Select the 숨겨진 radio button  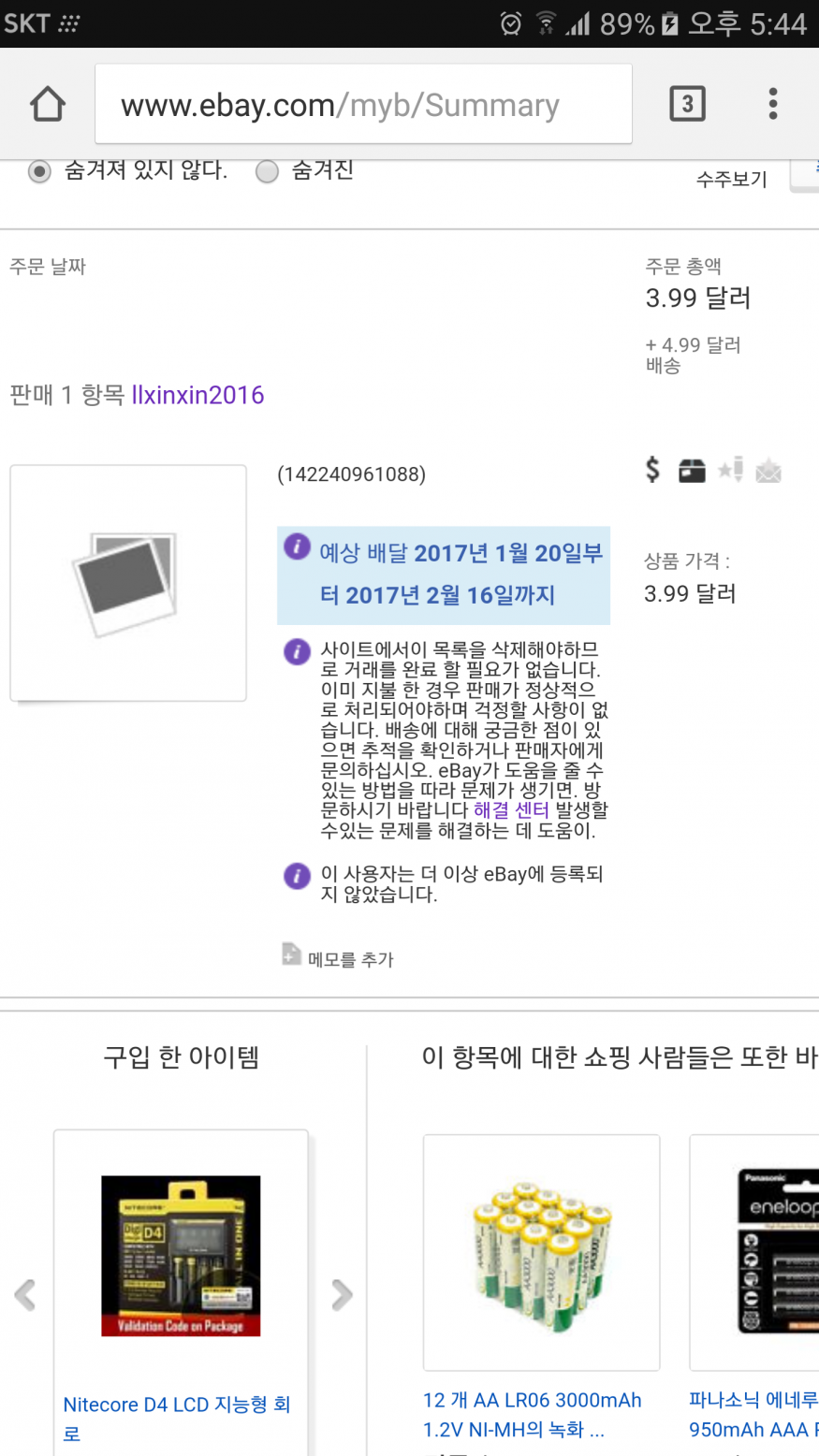[x=268, y=172]
